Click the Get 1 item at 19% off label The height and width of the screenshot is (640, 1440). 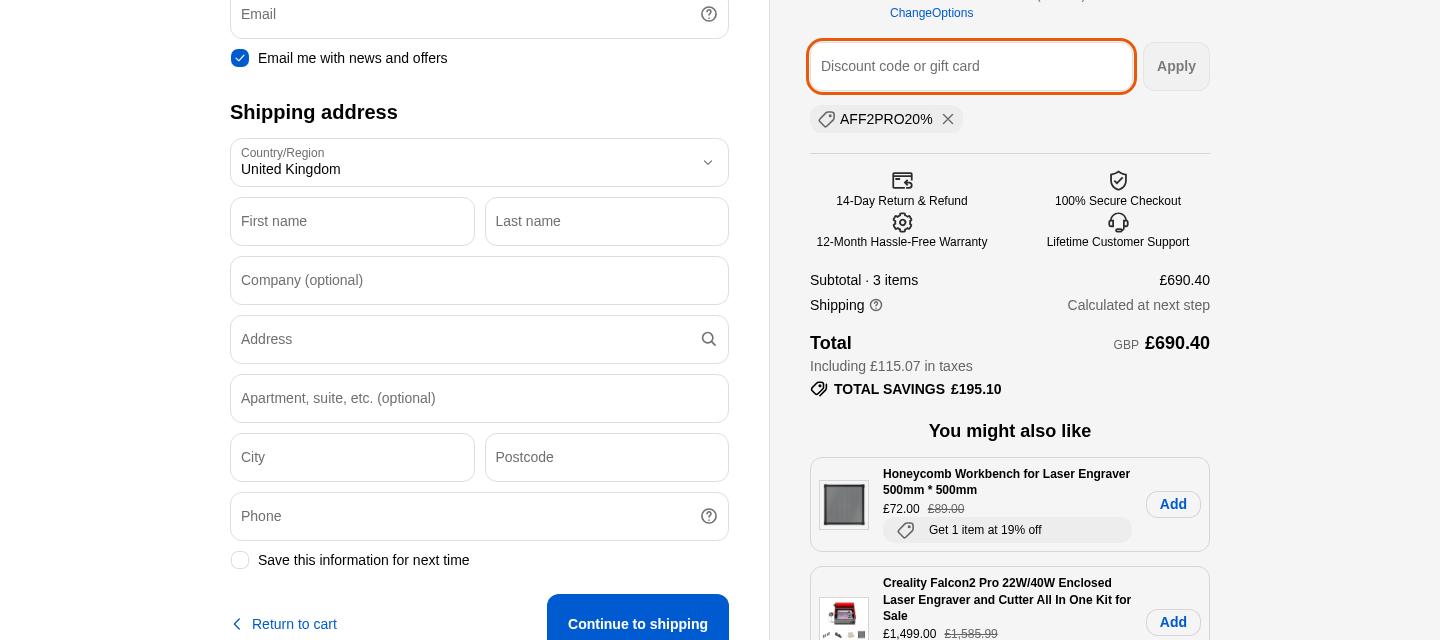[985, 530]
